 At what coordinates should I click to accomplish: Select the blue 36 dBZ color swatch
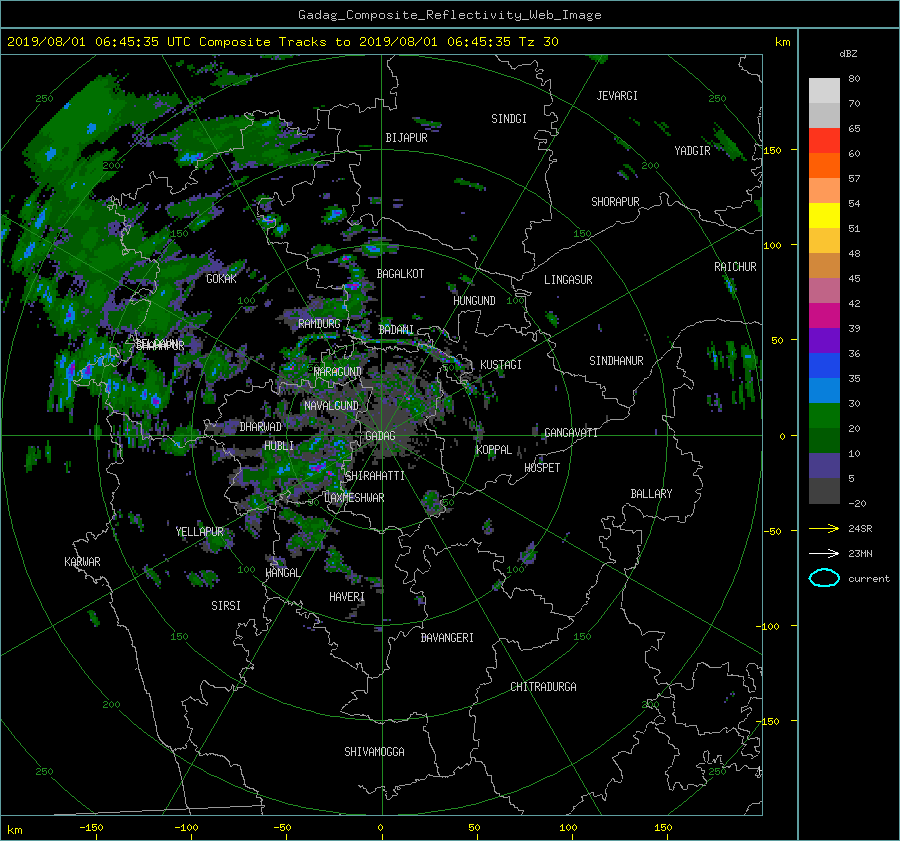(824, 365)
